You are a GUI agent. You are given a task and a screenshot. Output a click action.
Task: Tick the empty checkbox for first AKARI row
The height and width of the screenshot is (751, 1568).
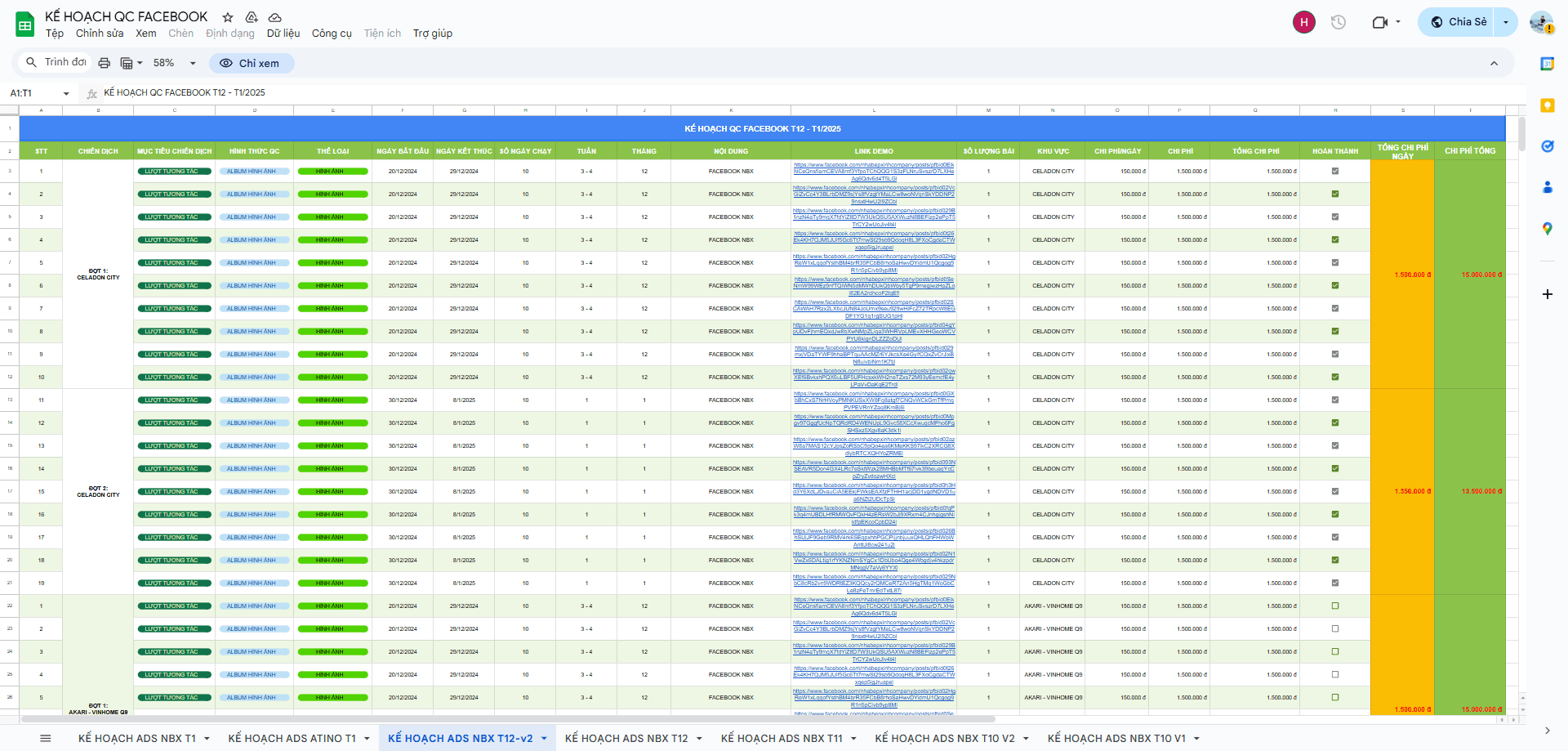pyautogui.click(x=1335, y=606)
